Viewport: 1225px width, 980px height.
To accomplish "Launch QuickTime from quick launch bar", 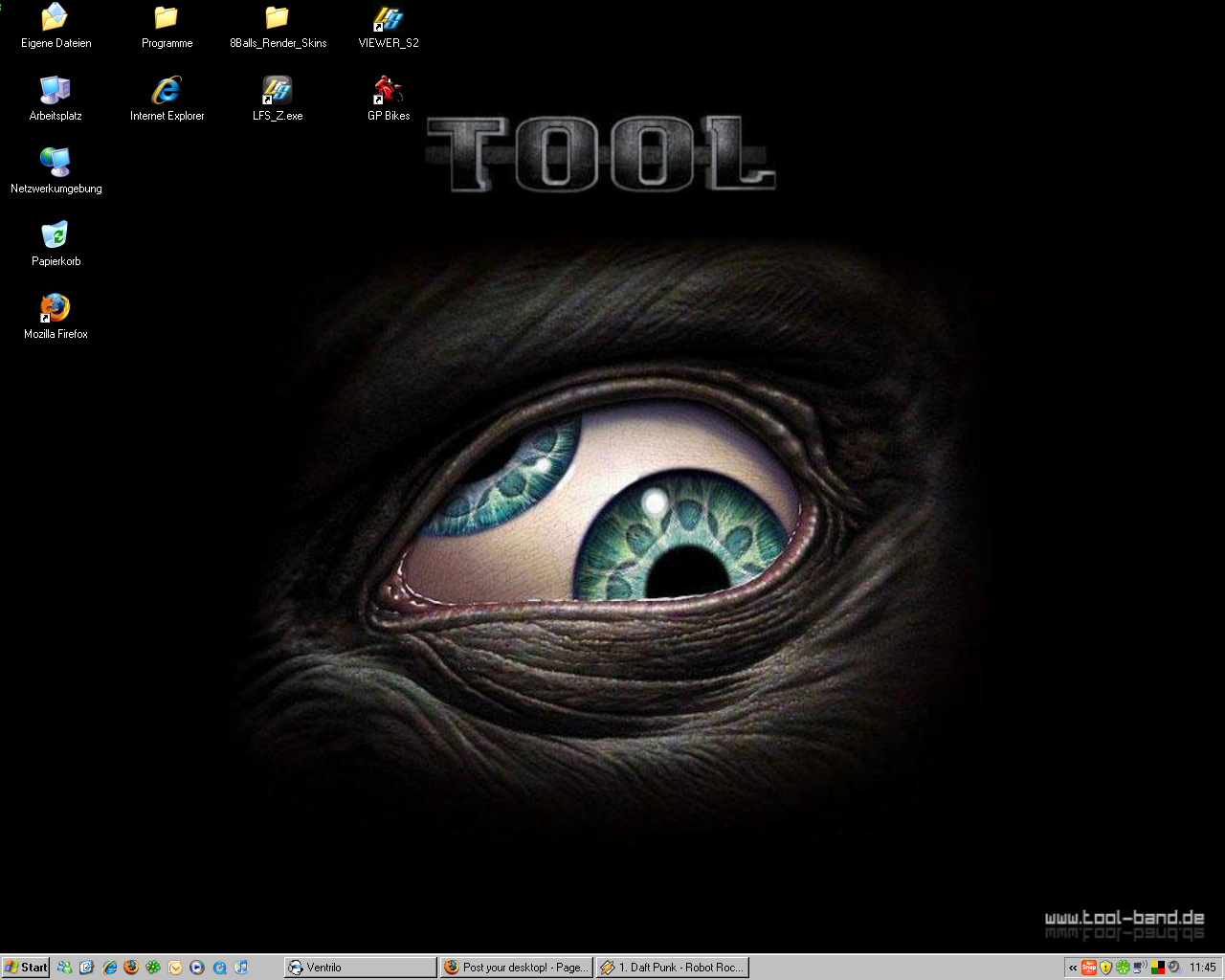I will pyautogui.click(x=219, y=968).
